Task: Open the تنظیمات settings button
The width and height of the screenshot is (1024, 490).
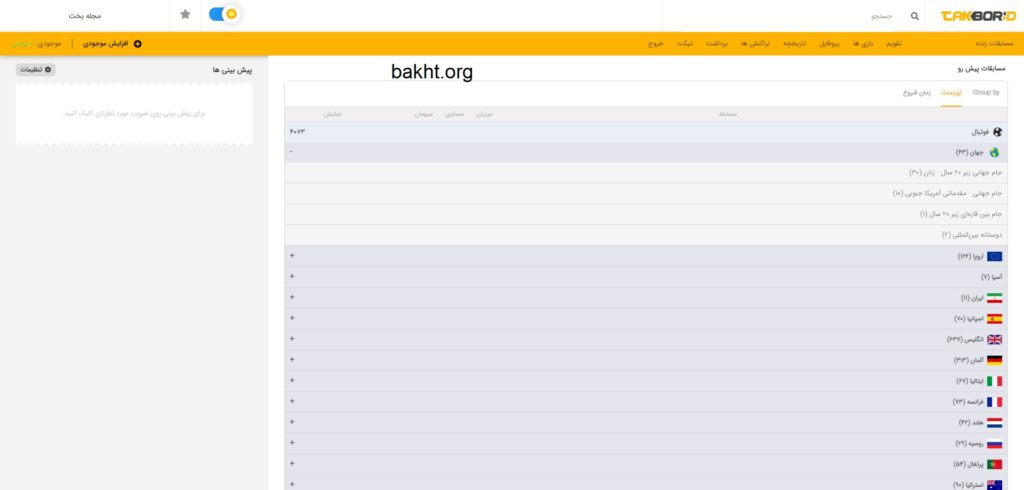Action: [x=36, y=69]
